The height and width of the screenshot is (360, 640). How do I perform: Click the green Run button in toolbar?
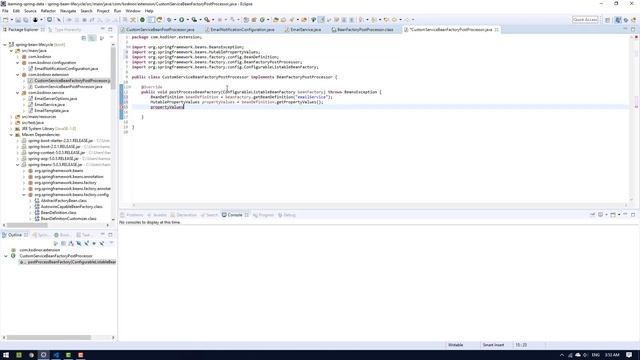coord(182,20)
